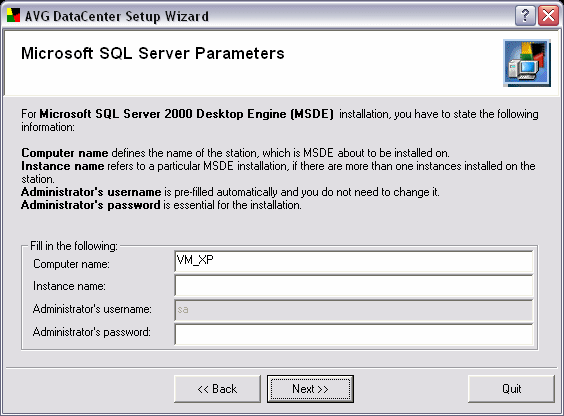
Task: Focus the Computer name field containing VM_XP
Action: pyautogui.click(x=353, y=261)
